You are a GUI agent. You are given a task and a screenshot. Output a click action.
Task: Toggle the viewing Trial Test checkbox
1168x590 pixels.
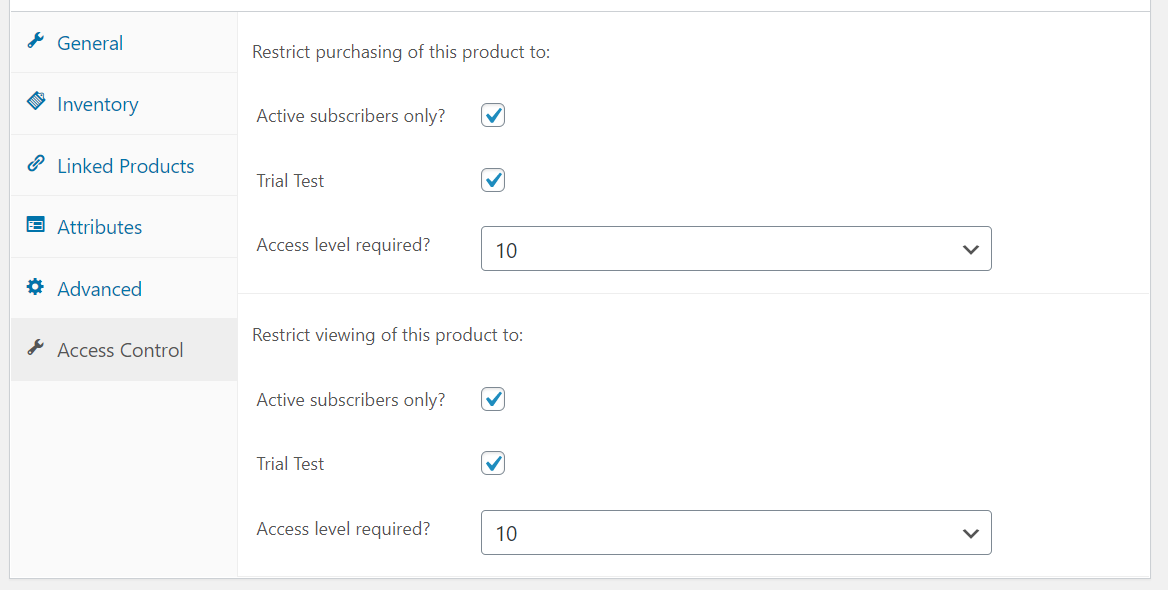(x=493, y=464)
